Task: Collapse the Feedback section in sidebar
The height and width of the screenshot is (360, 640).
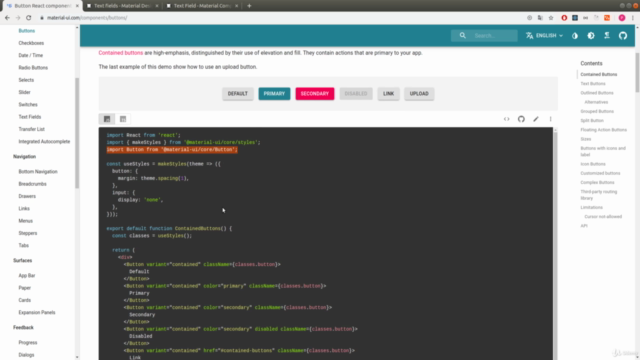Action: (23, 327)
